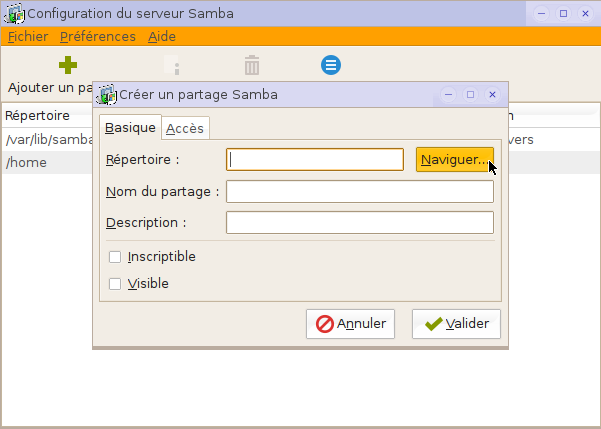Switch to the Accès tab
Image resolution: width=601 pixels, height=429 pixels.
(x=185, y=128)
